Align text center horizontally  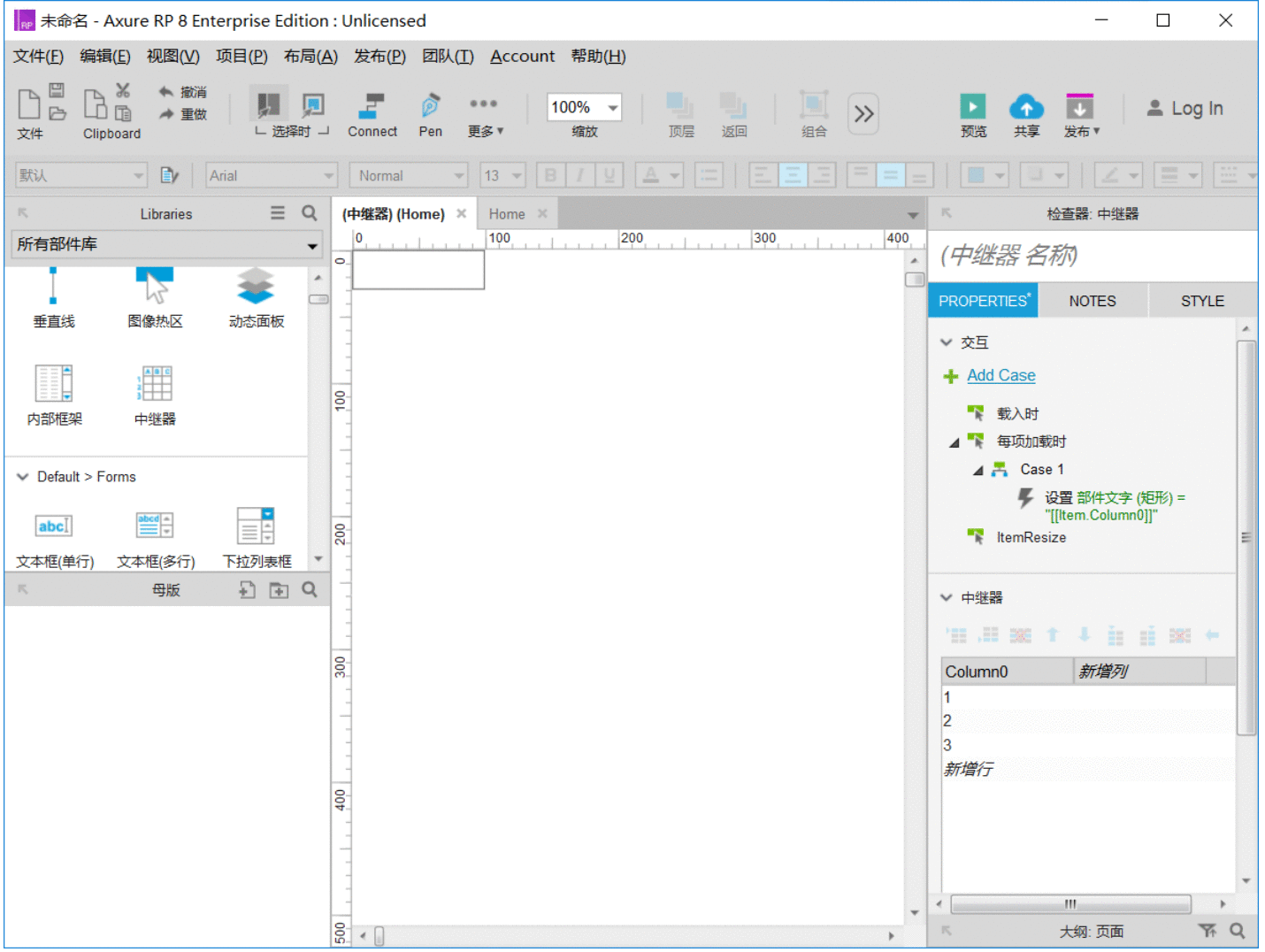792,175
